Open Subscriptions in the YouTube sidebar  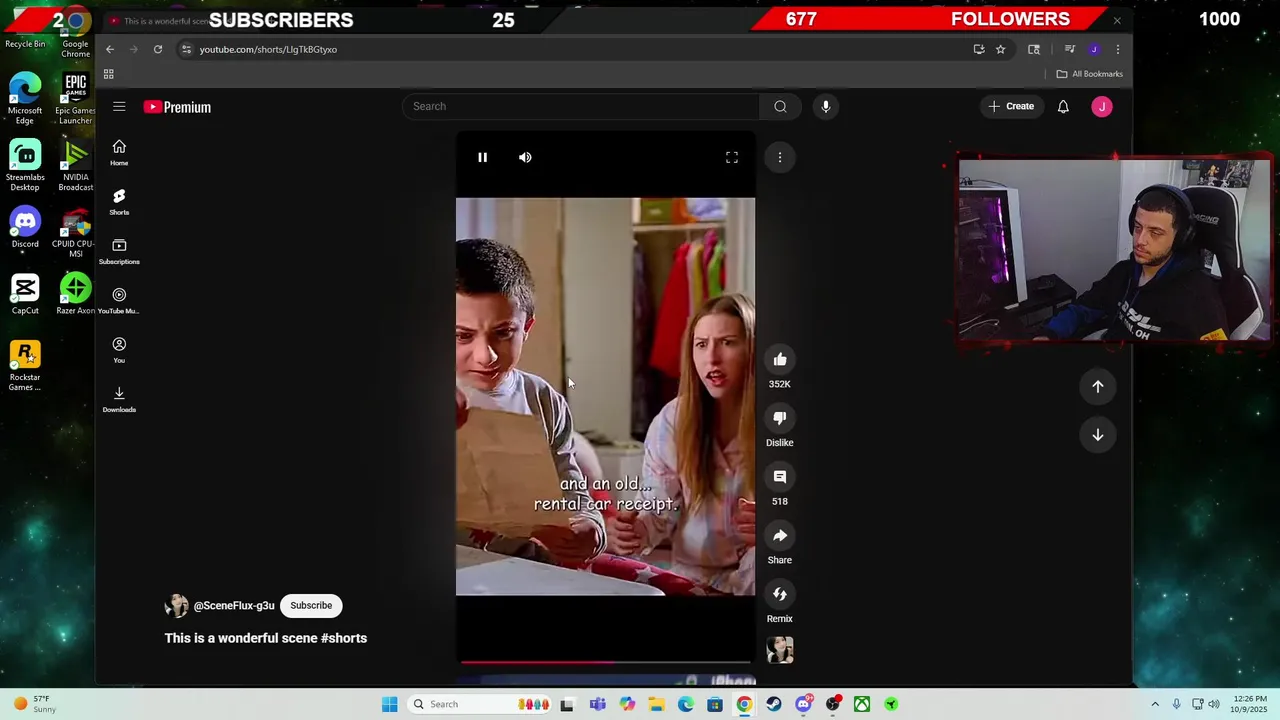tap(119, 251)
